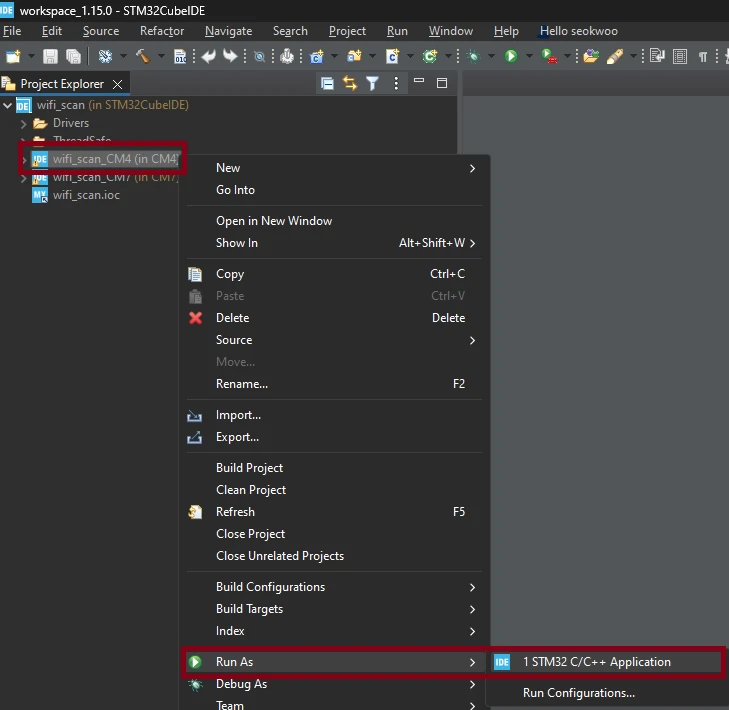
Task: Collapse all items in Project Explorer
Action: pos(327,84)
